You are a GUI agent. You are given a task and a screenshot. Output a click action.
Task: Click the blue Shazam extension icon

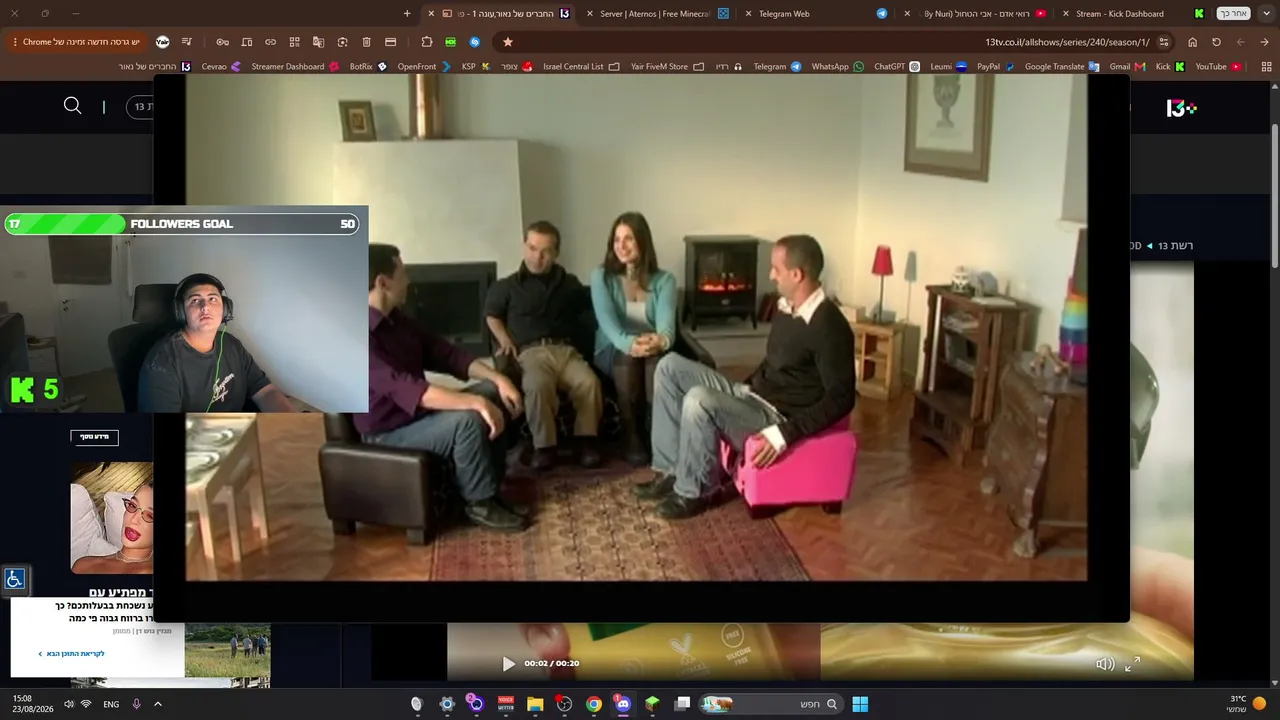(475, 42)
